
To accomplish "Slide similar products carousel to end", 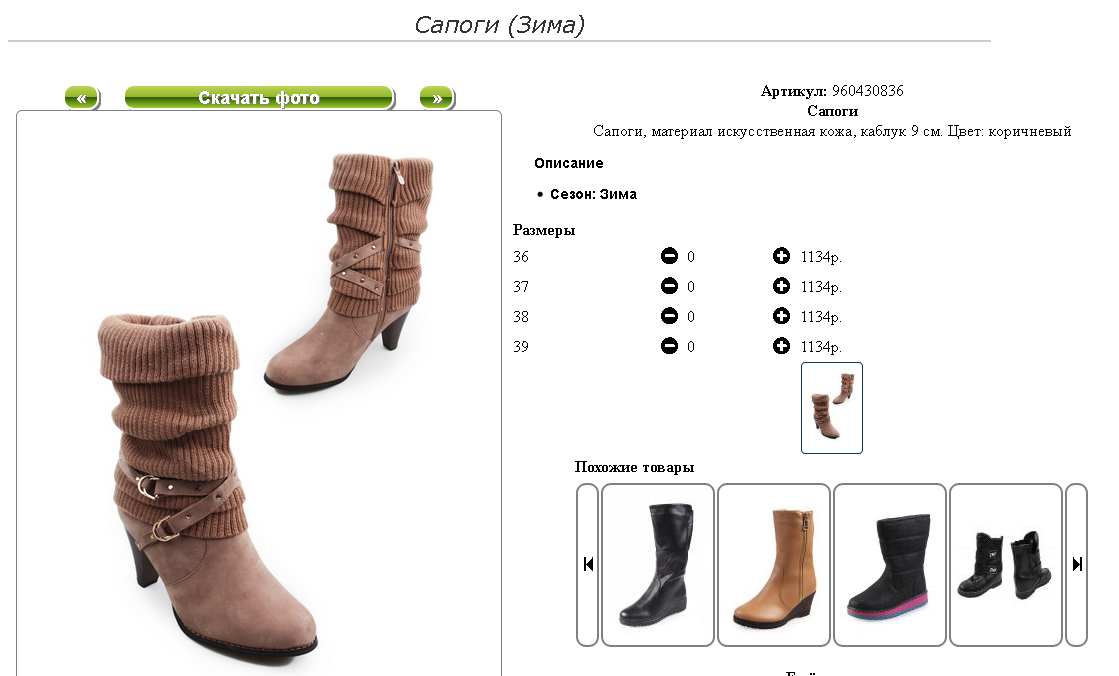I will [1076, 565].
